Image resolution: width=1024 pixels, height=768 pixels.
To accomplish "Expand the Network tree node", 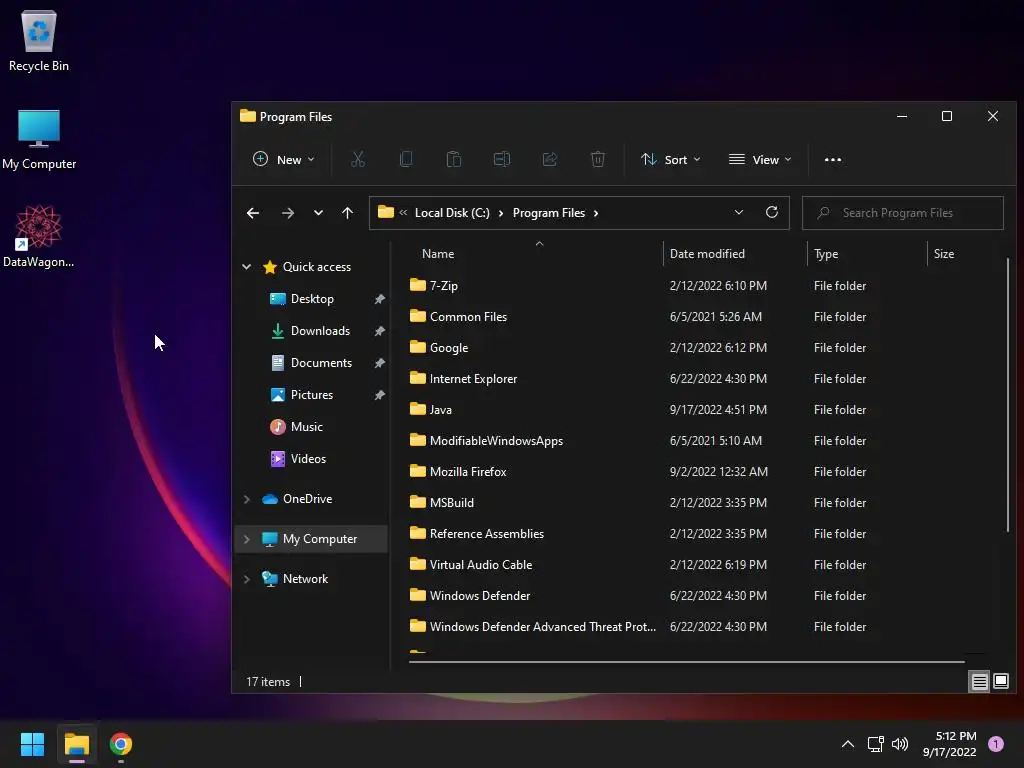I will [246, 579].
